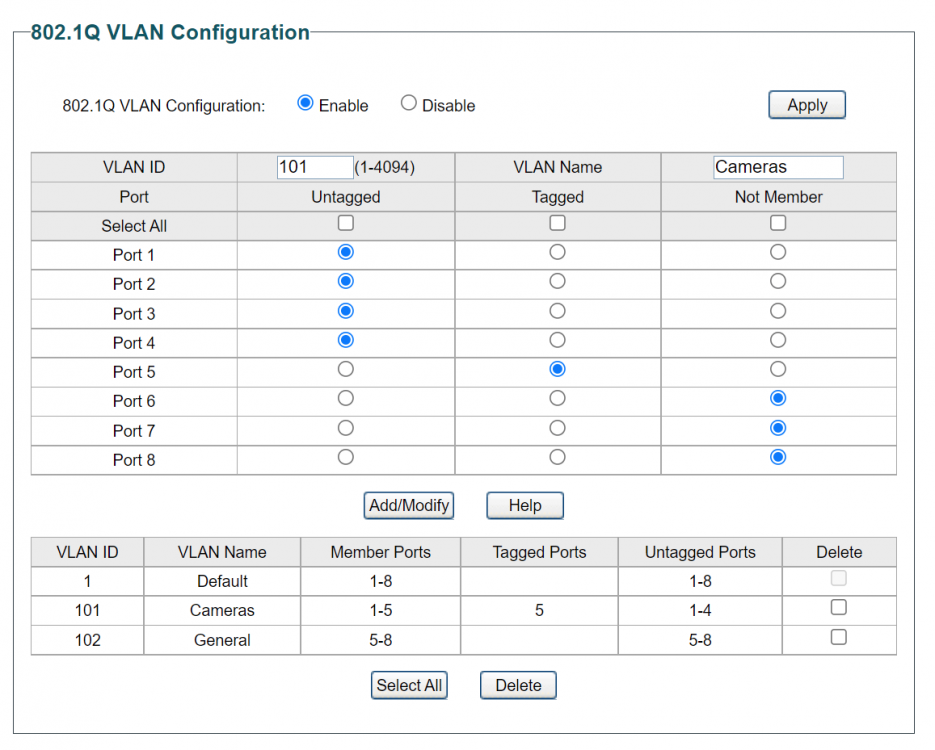Focus the VLAN ID input field
This screenshot has height=750, width=935.
(x=315, y=167)
